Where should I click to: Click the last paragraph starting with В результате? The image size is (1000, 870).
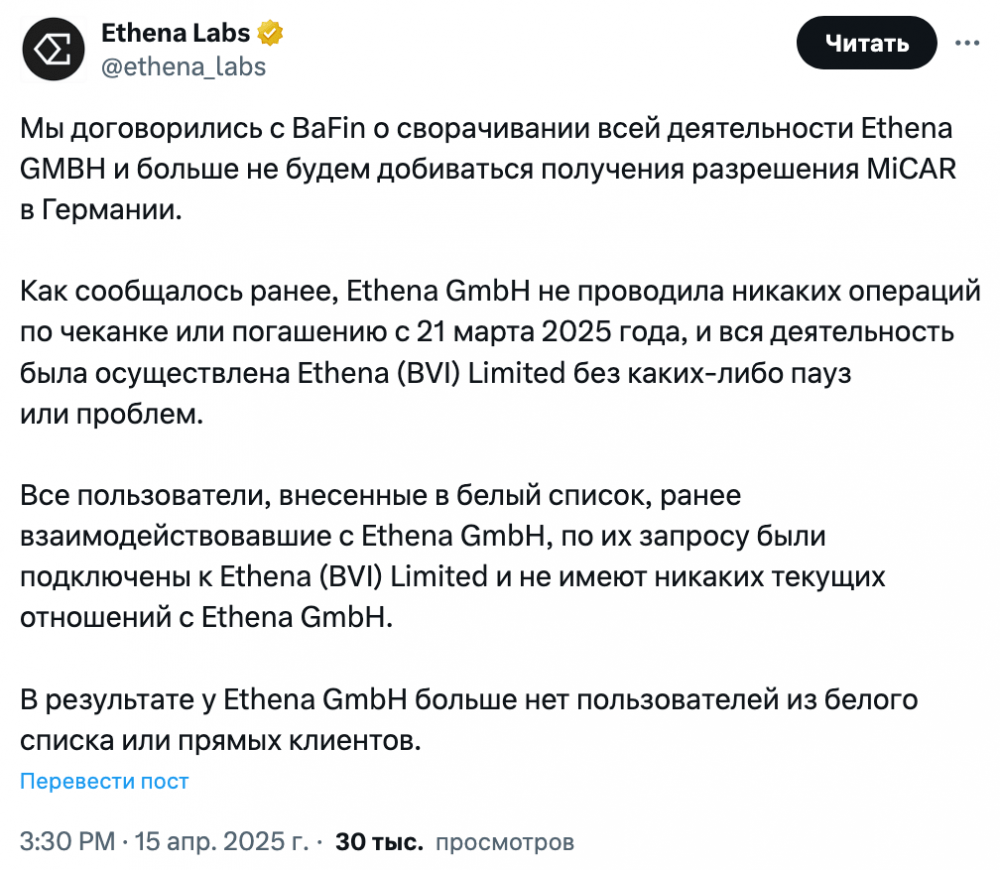point(469,719)
